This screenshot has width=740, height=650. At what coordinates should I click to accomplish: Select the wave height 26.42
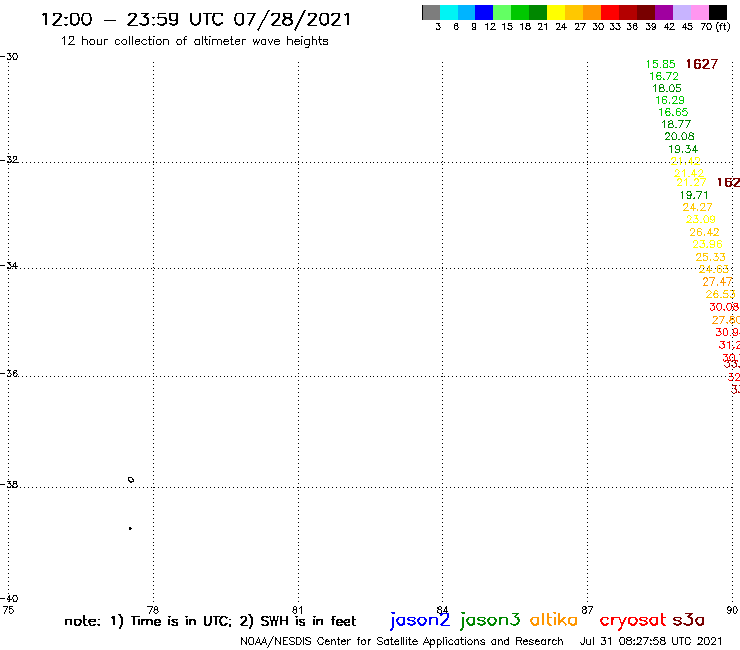(x=704, y=232)
